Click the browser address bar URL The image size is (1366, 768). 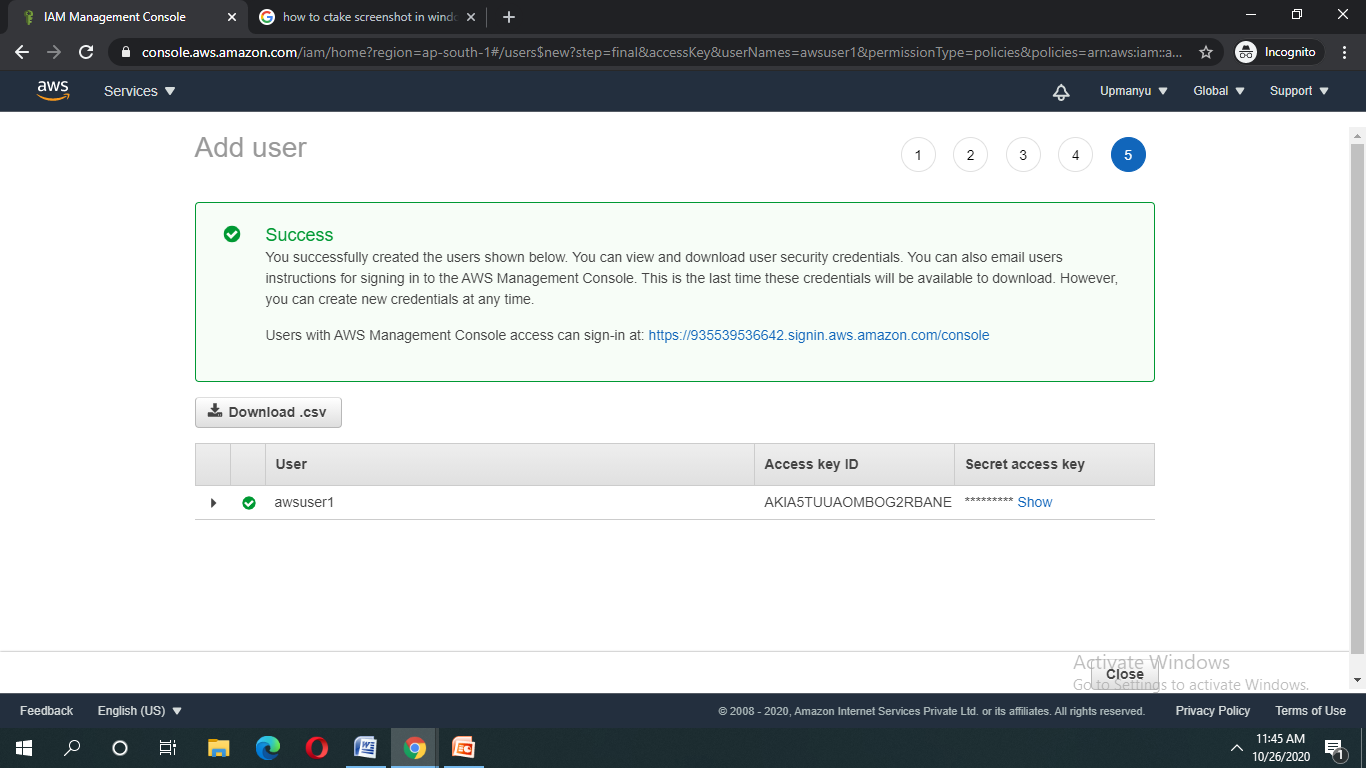(x=662, y=52)
